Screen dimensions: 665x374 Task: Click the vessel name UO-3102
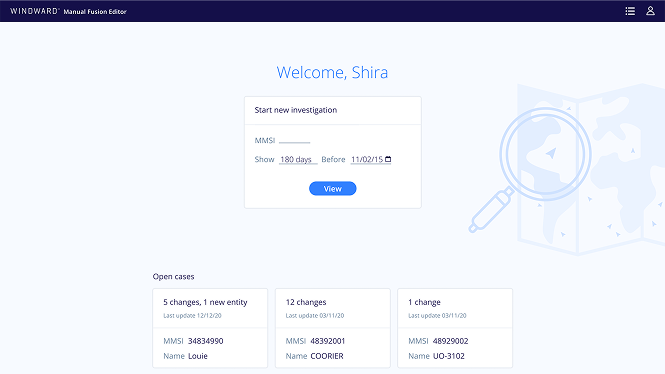tap(449, 356)
